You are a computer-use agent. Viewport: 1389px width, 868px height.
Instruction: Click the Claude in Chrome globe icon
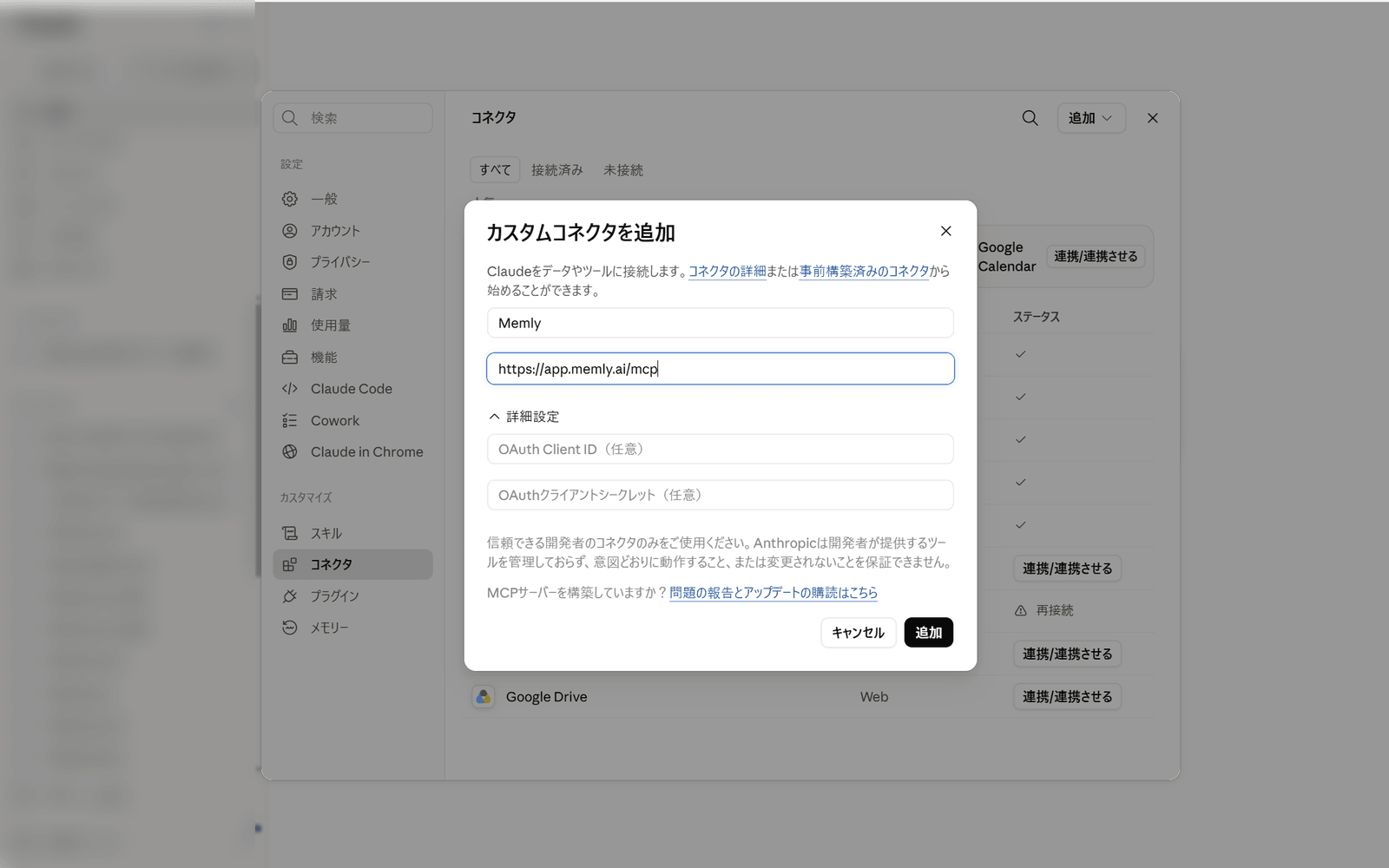290,452
